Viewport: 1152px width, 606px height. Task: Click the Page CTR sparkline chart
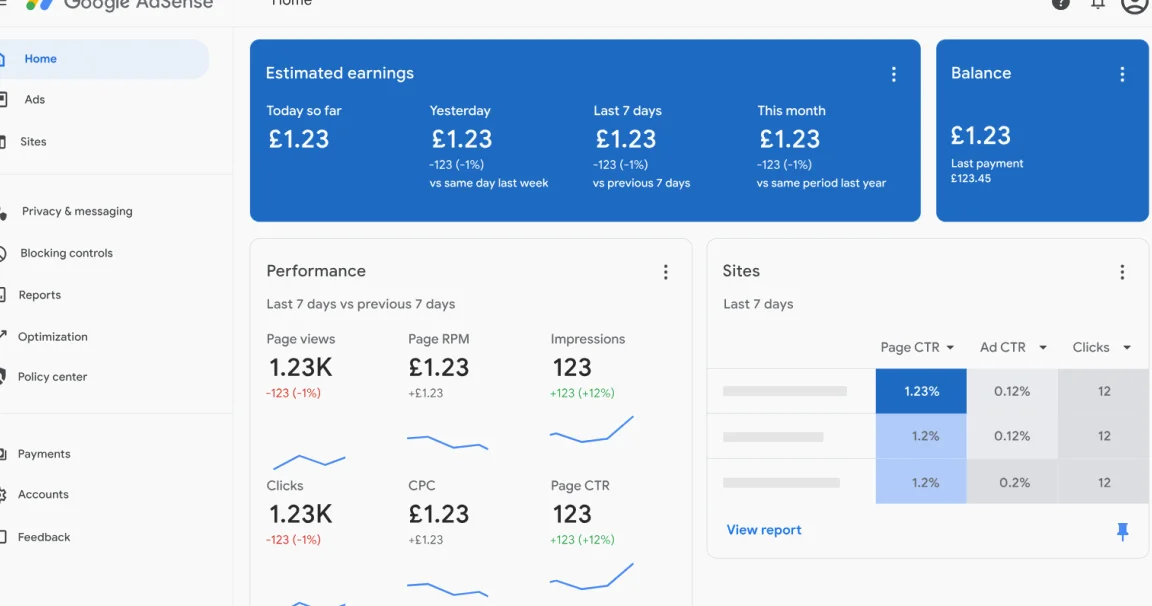[x=590, y=576]
